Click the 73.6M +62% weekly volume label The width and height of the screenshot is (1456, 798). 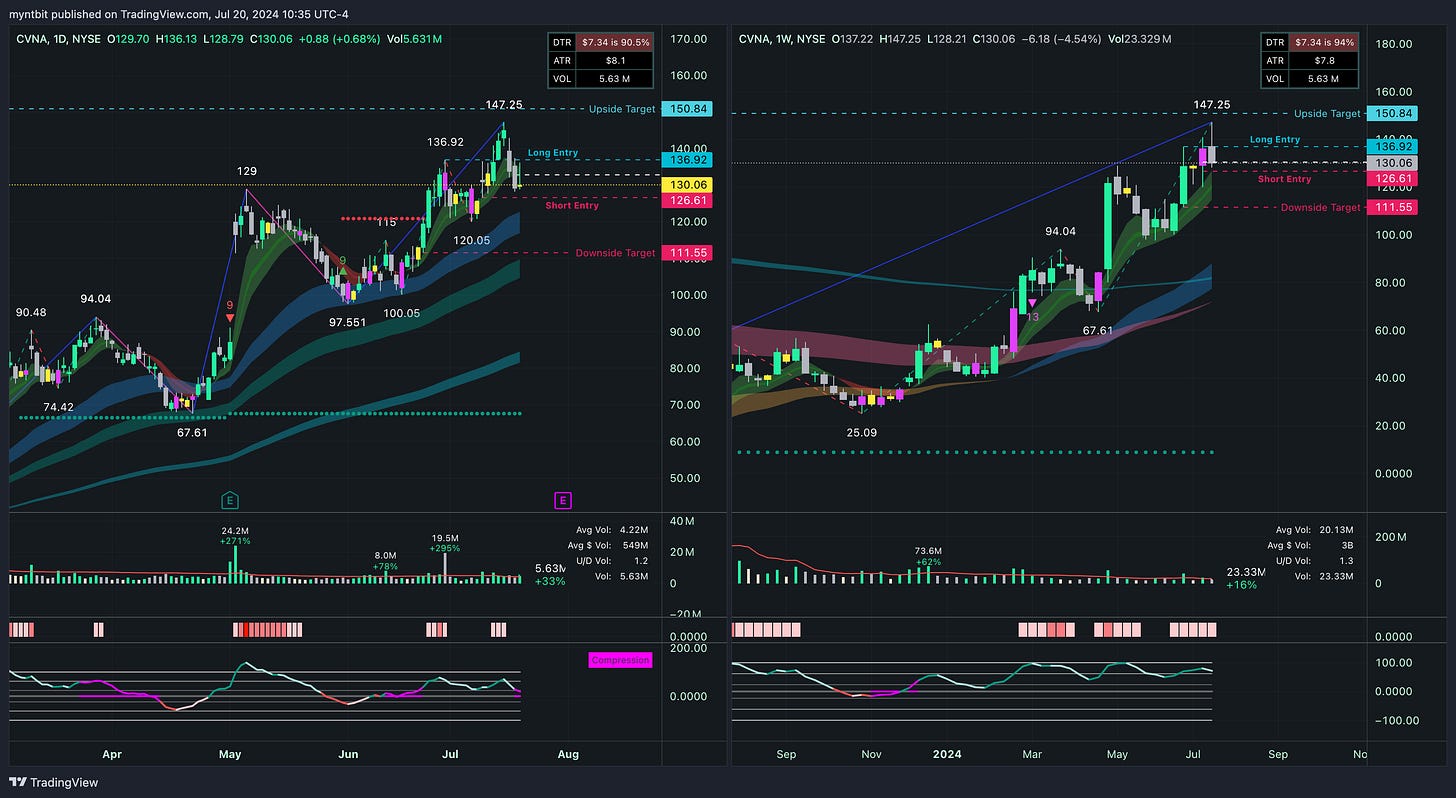point(929,556)
